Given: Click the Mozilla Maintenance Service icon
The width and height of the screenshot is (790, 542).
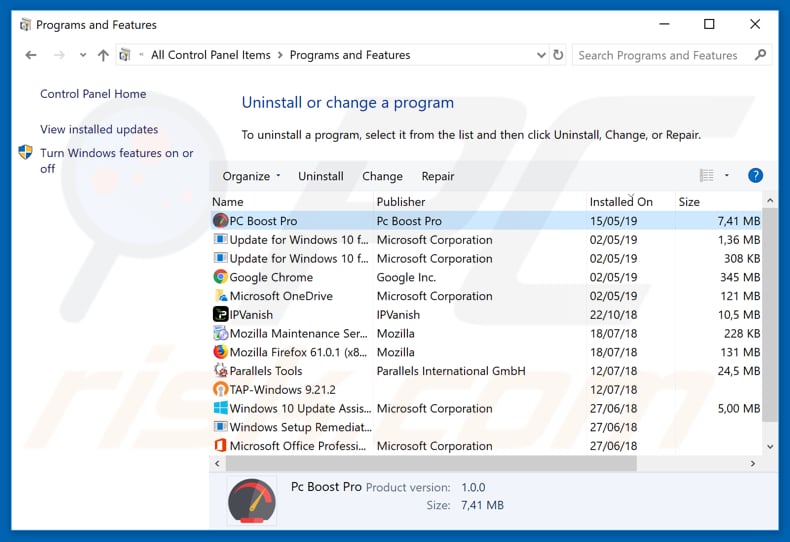Looking at the screenshot, I should tap(221, 333).
